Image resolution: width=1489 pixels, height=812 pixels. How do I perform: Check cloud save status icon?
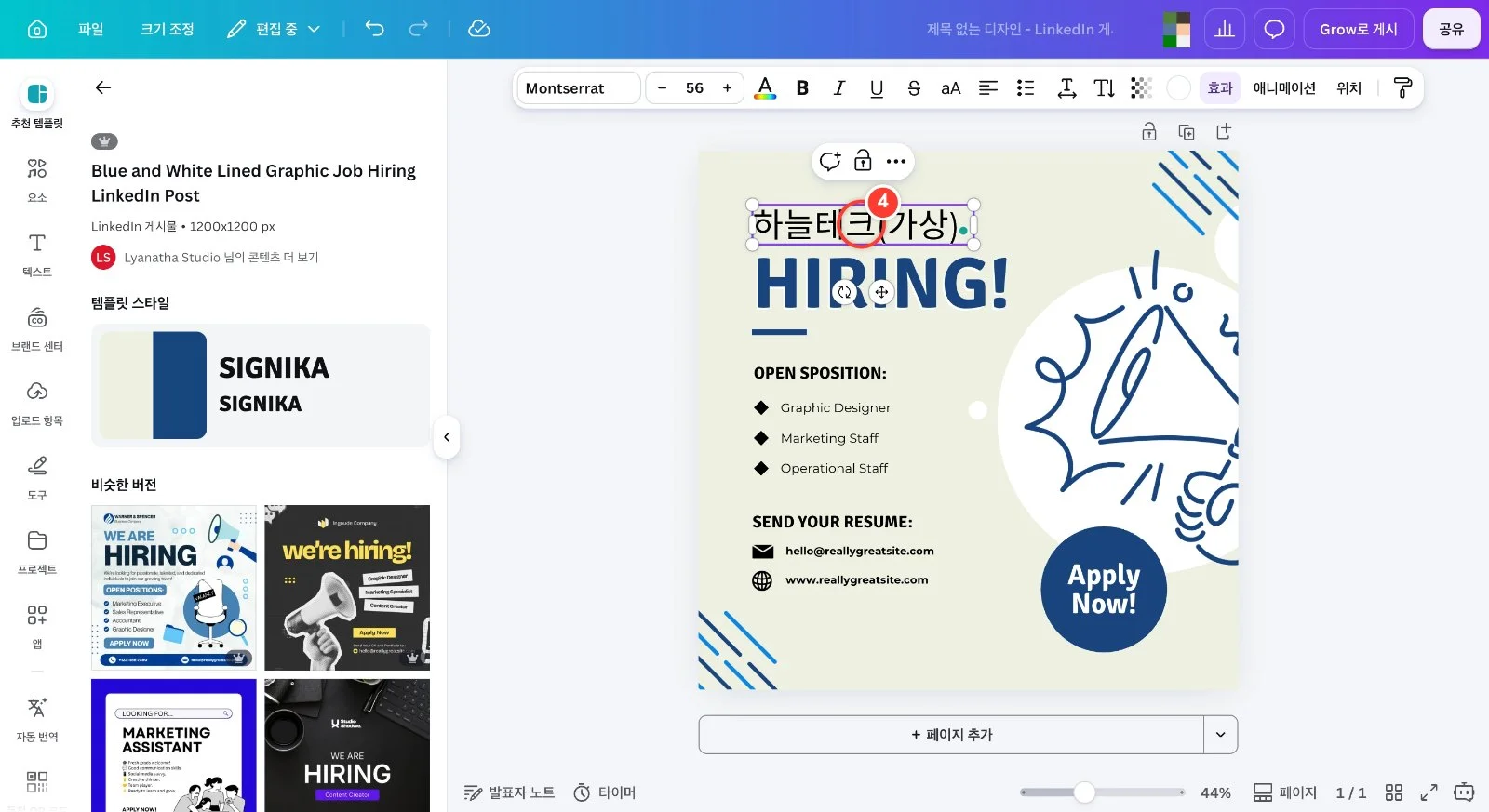coord(479,29)
